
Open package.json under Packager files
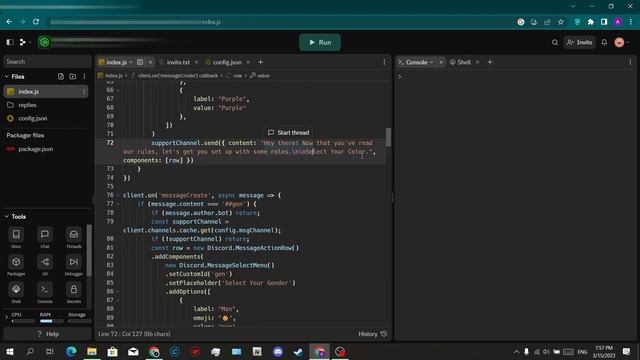36,149
